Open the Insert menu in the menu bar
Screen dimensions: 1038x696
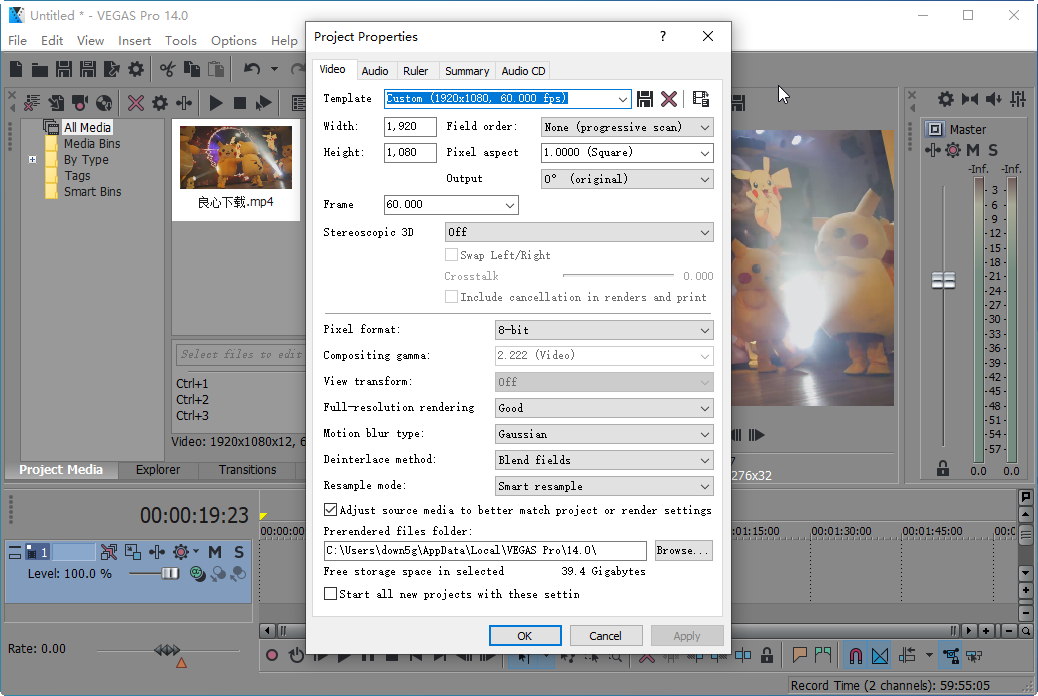(x=134, y=40)
